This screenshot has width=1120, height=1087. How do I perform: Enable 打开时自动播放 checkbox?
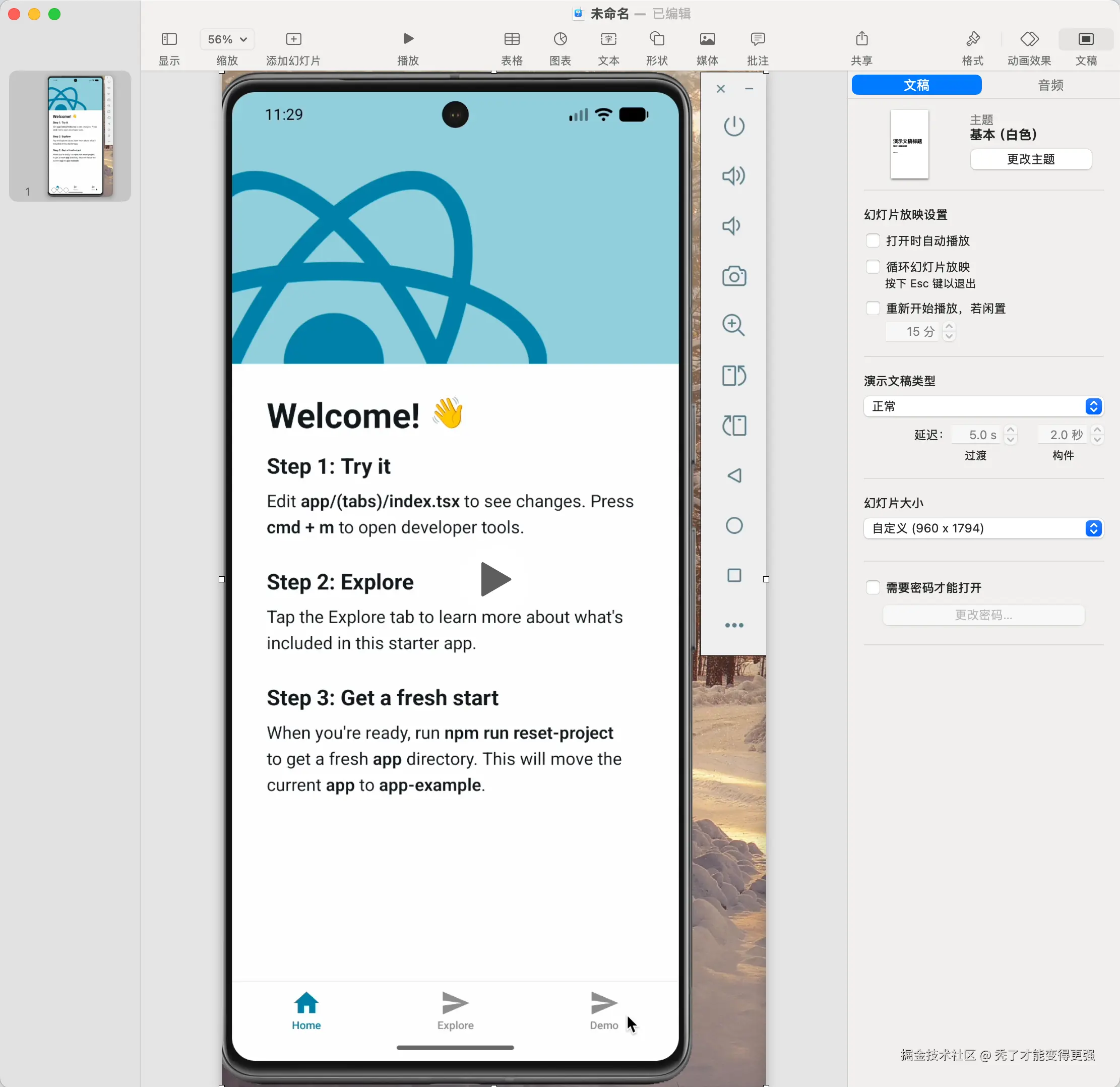872,240
